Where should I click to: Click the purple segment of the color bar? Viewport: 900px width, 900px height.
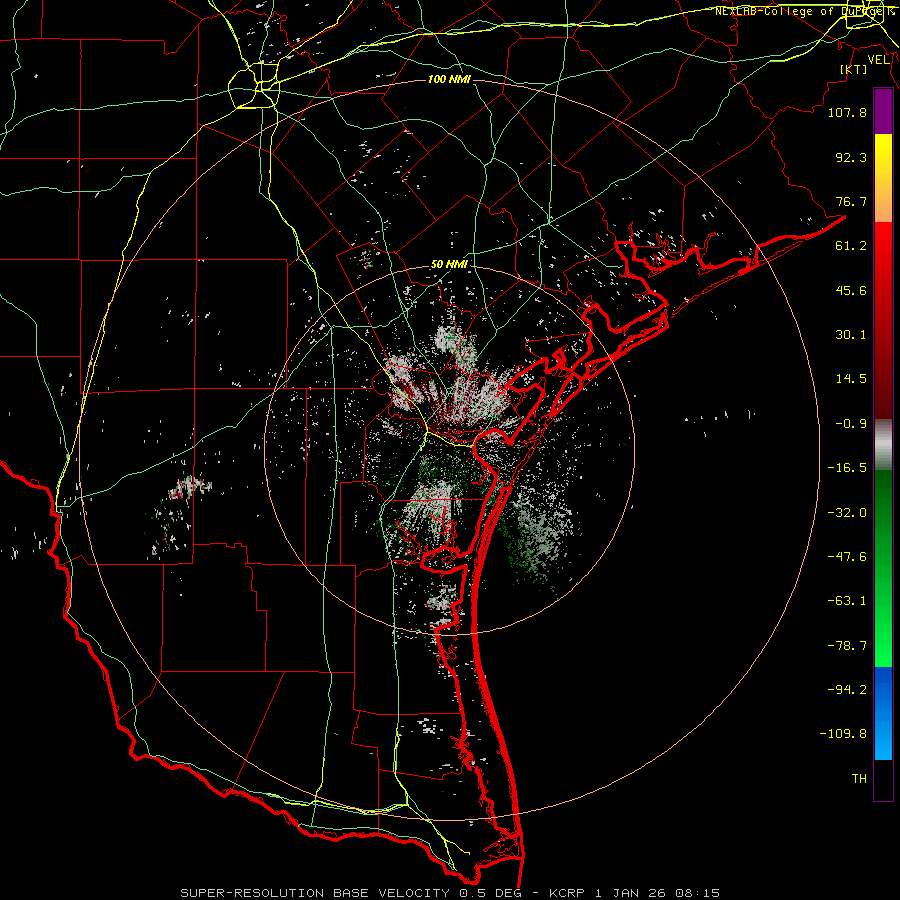pyautogui.click(x=883, y=111)
